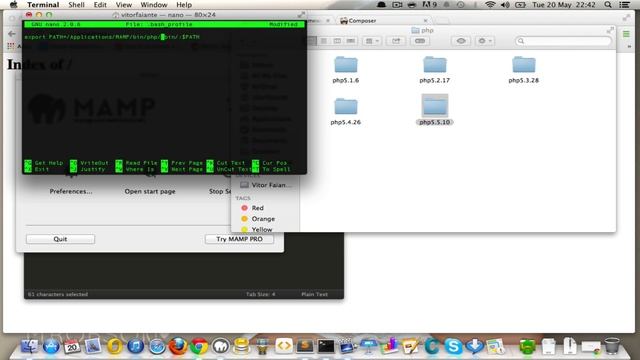Switch Finder to Cover Flow view

351,41
